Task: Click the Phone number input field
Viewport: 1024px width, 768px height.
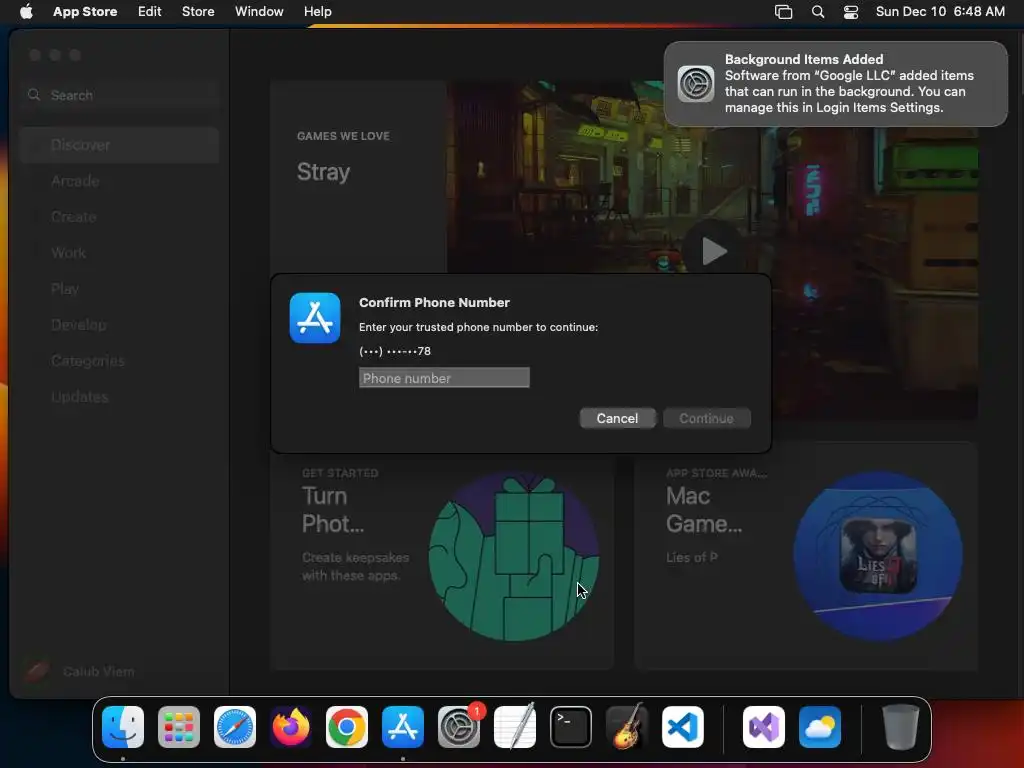Action: click(444, 377)
